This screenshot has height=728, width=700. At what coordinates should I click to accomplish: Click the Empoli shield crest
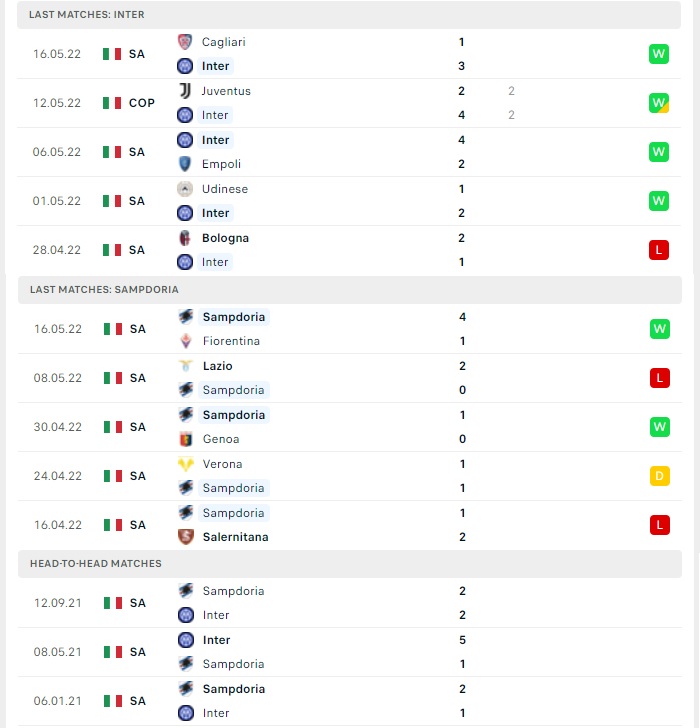[x=185, y=164]
